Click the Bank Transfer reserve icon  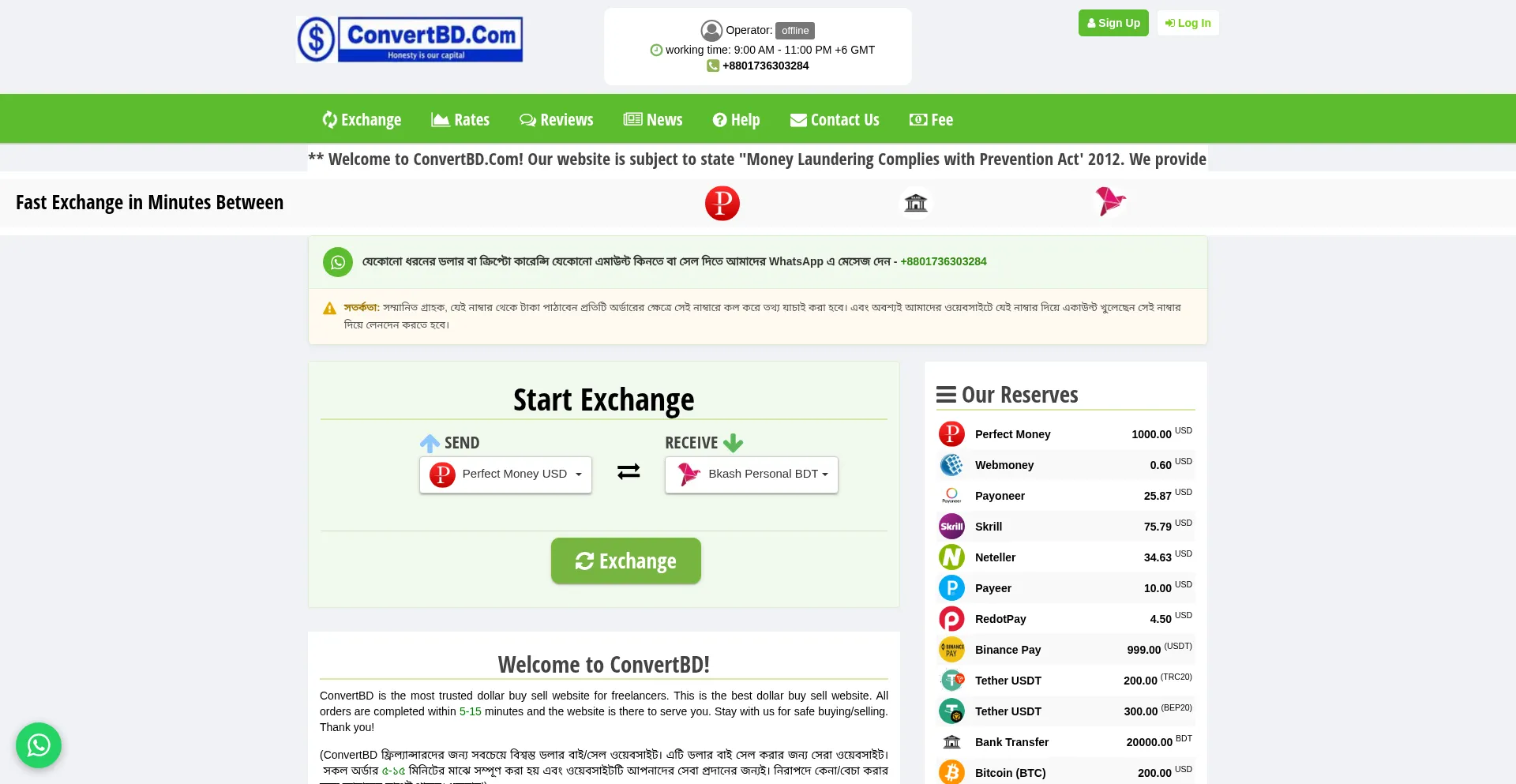[951, 742]
